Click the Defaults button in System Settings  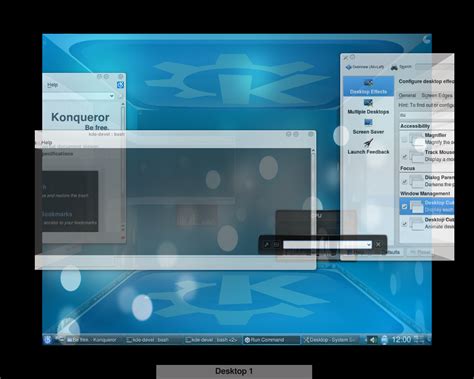391,252
